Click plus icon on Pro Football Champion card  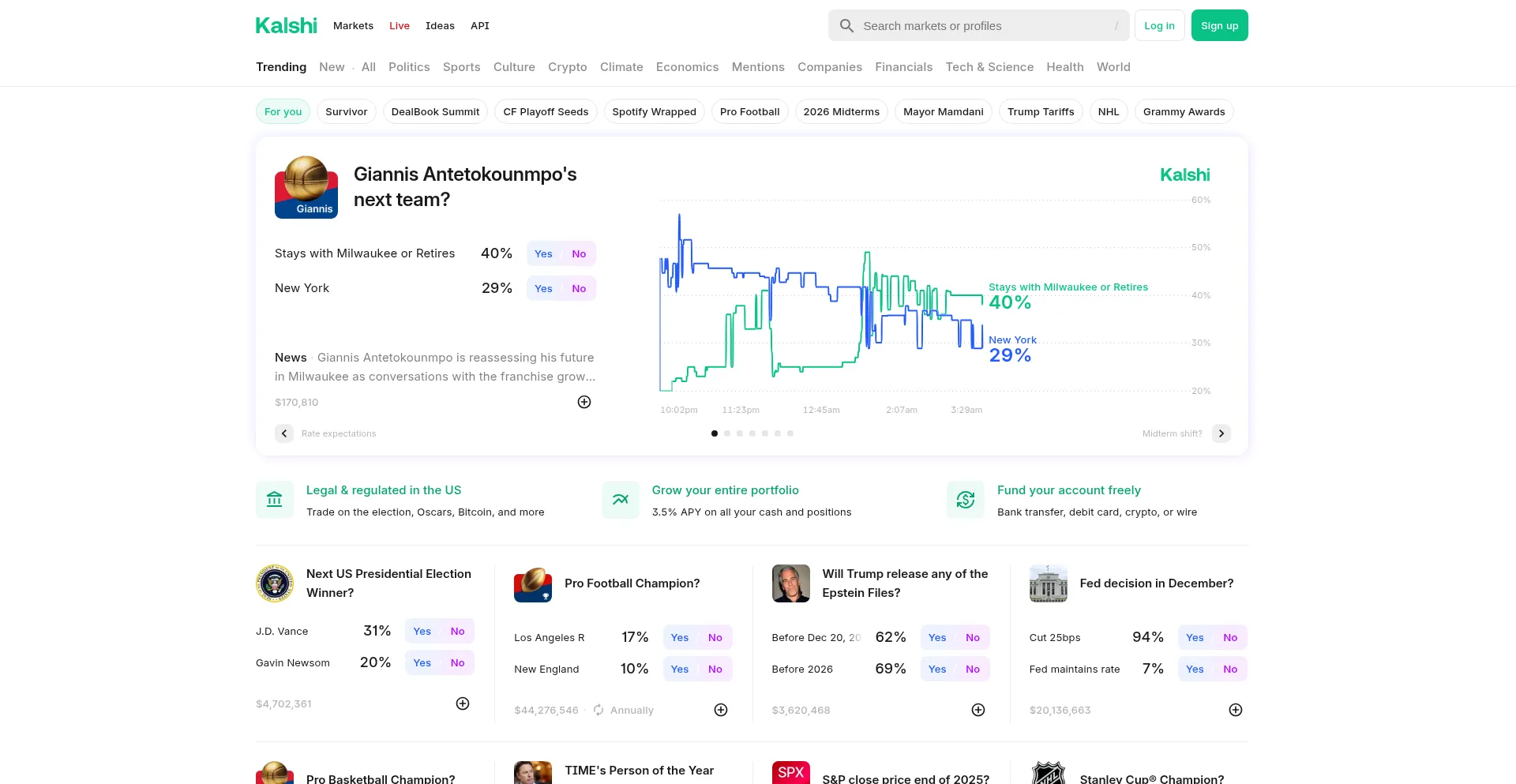coord(721,710)
